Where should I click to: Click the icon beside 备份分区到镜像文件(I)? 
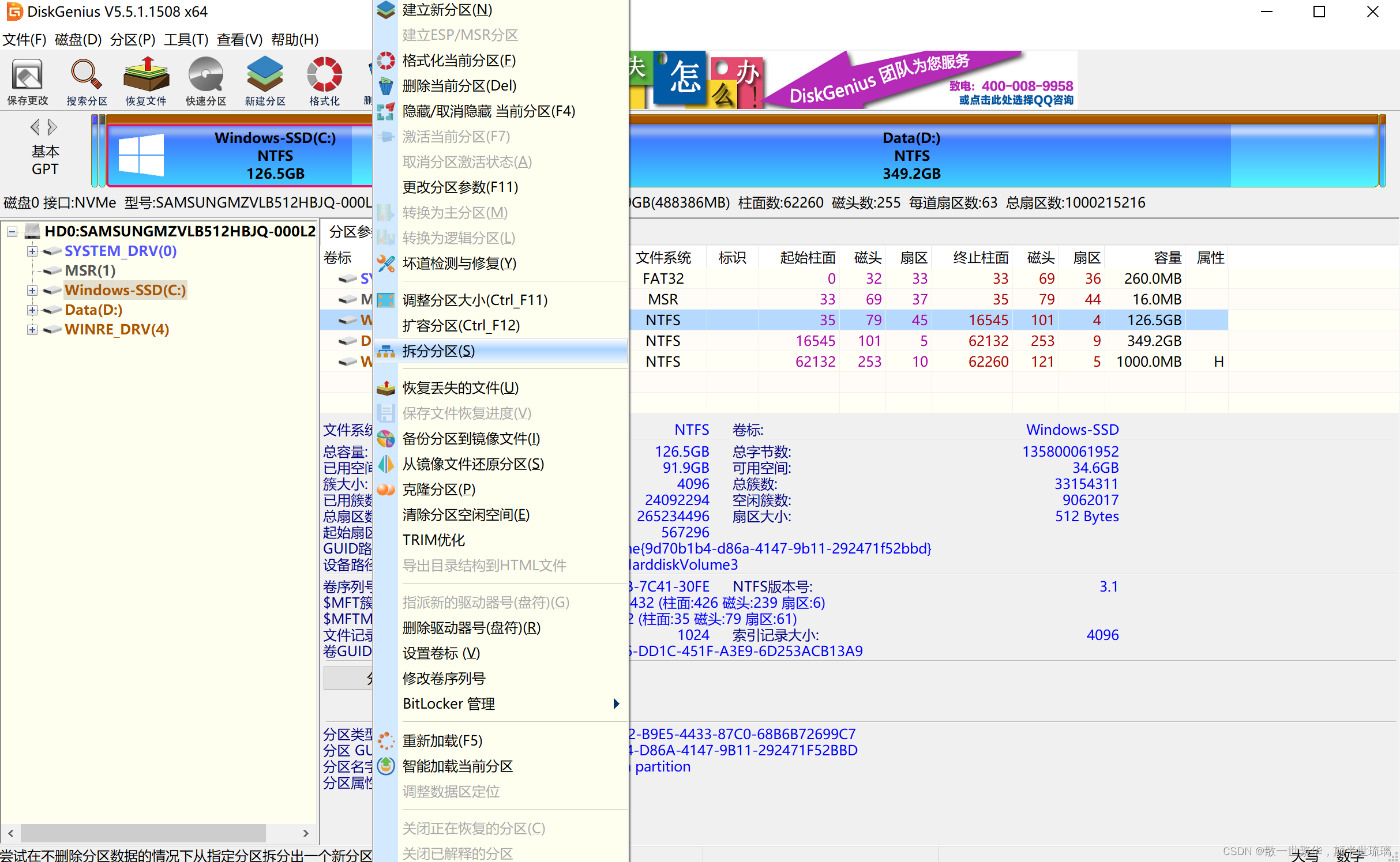coord(386,439)
